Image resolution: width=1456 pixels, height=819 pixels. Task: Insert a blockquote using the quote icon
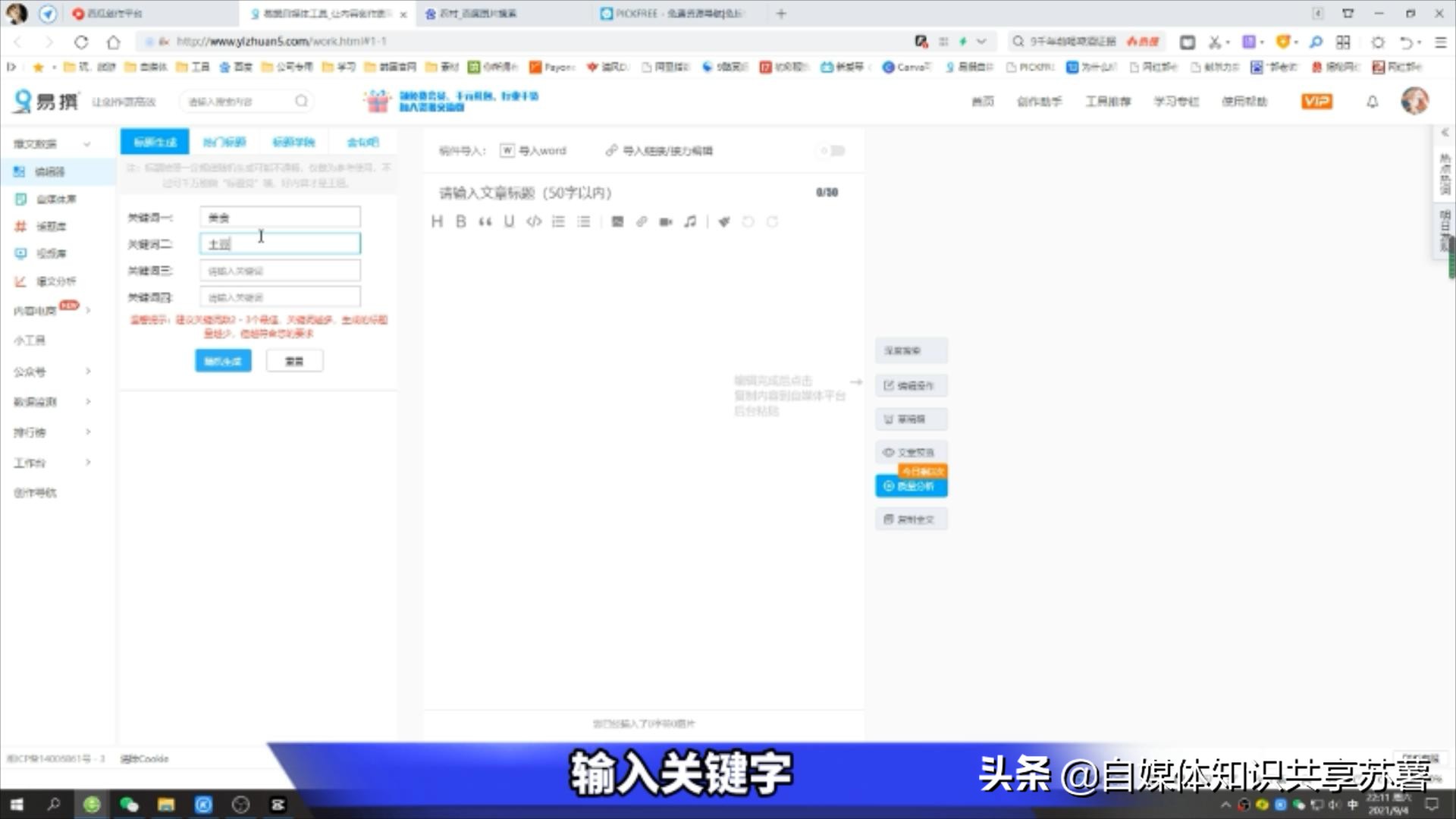click(485, 221)
